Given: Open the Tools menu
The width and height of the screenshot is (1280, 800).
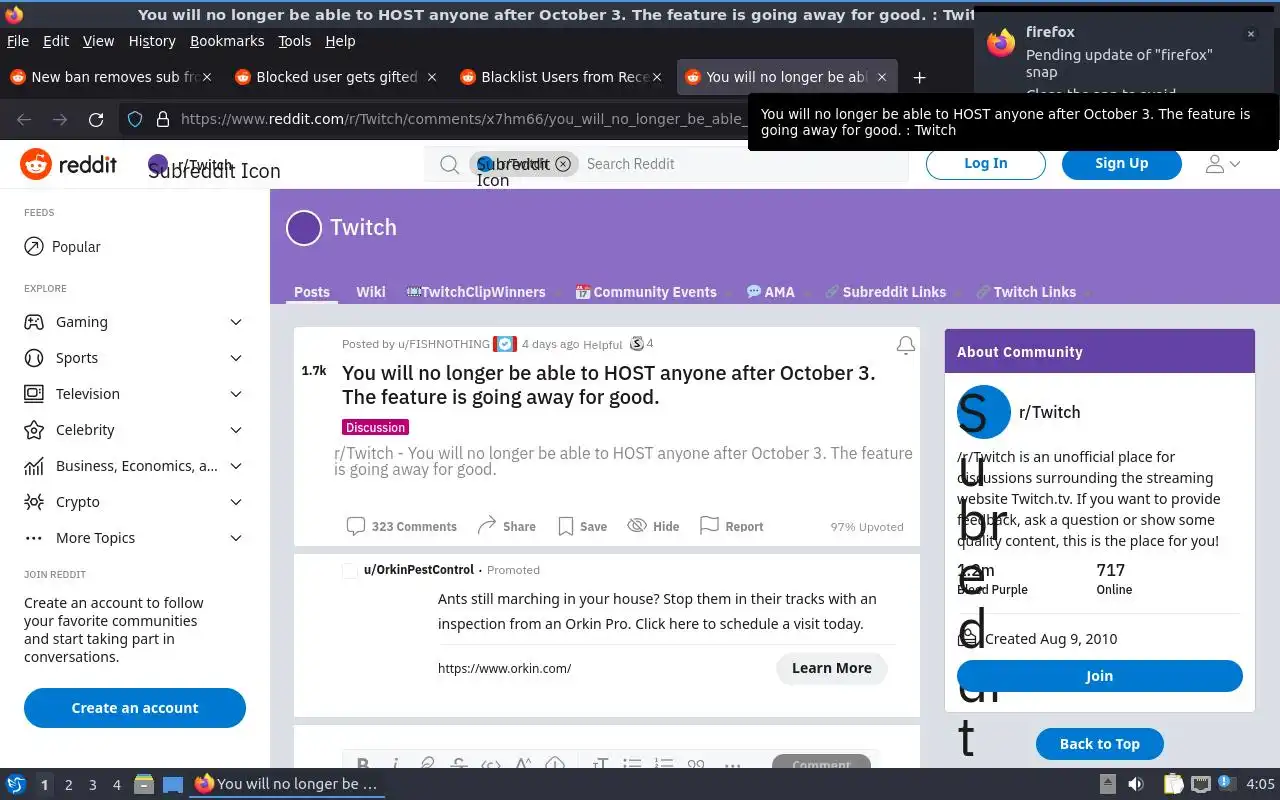Looking at the screenshot, I should pos(295,41).
